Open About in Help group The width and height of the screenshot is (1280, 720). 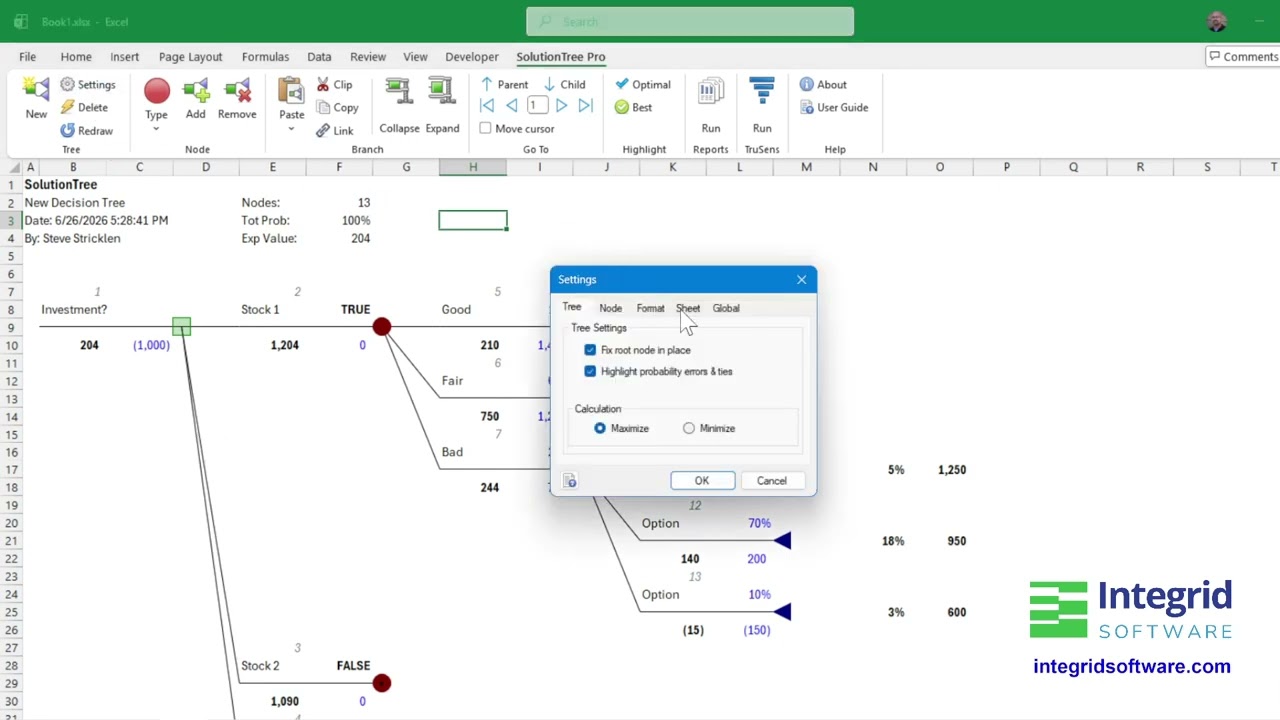[x=823, y=85]
